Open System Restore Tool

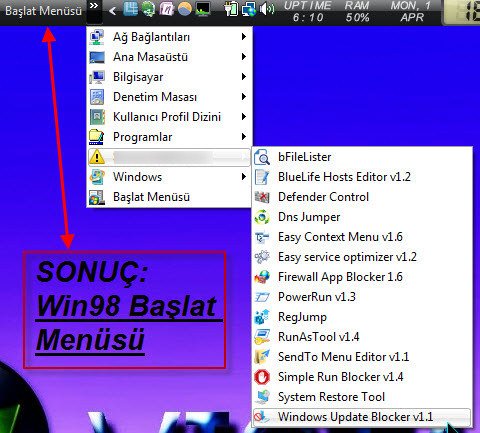[x=362, y=397]
